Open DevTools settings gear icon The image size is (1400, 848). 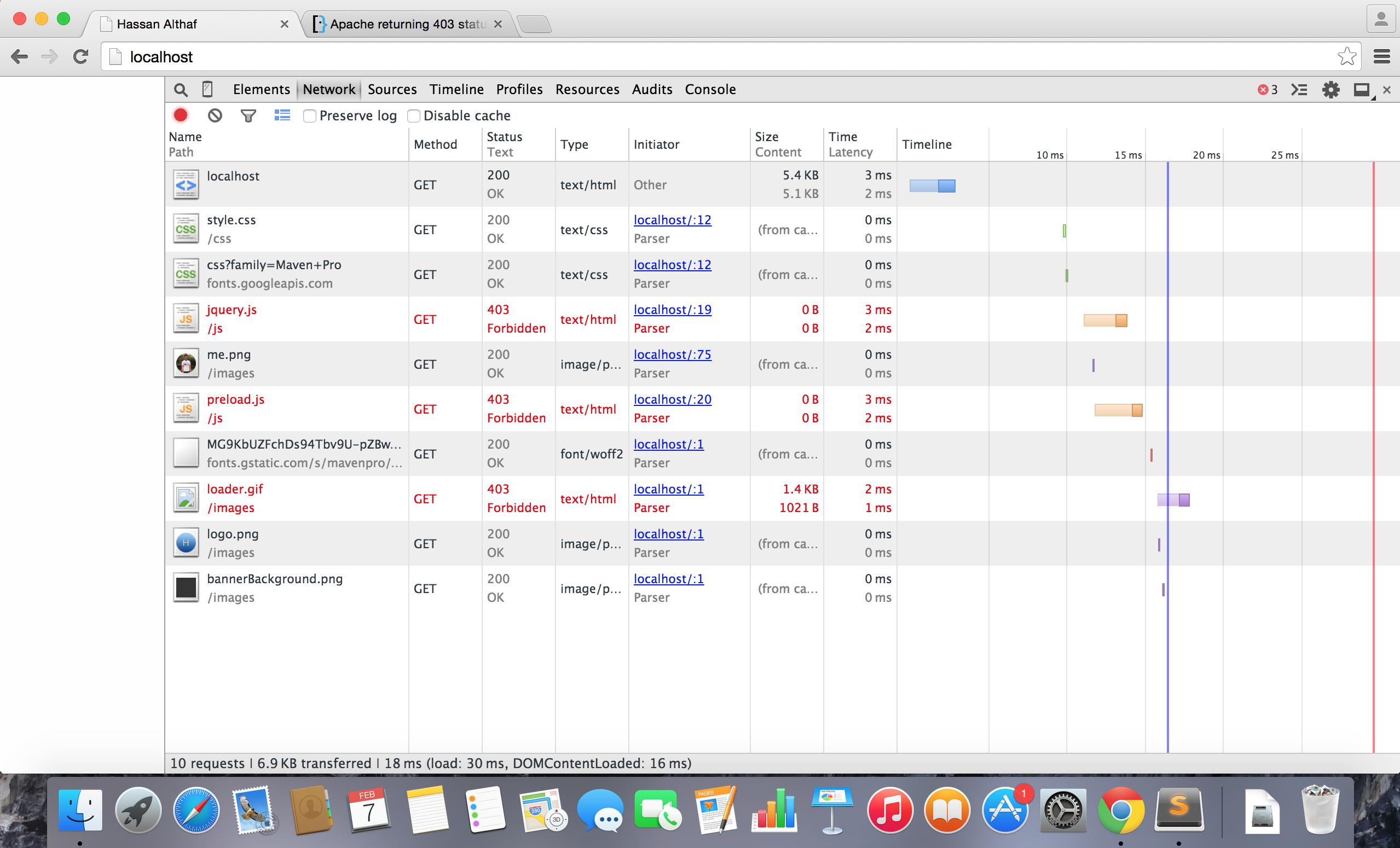1330,90
